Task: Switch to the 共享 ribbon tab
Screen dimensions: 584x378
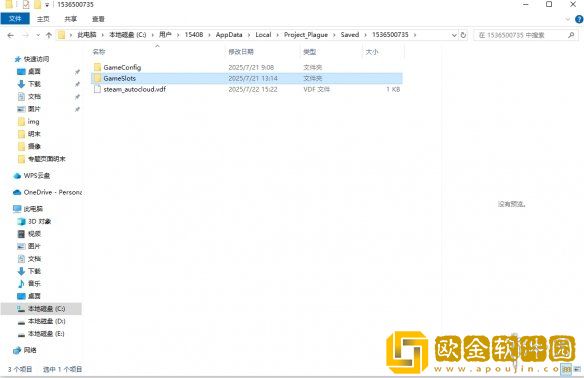Action: [x=70, y=19]
